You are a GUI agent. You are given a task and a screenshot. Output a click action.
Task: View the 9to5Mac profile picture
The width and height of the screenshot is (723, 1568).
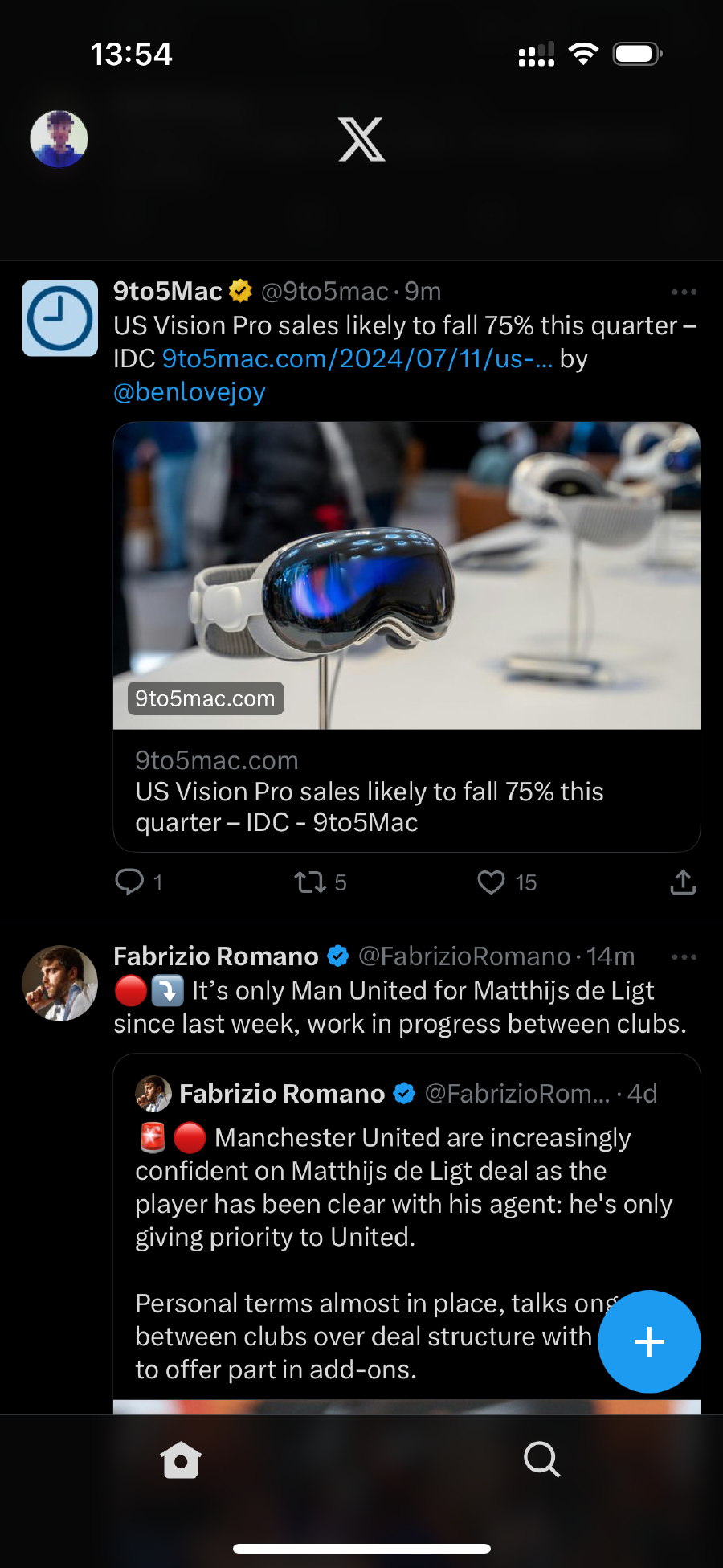60,318
